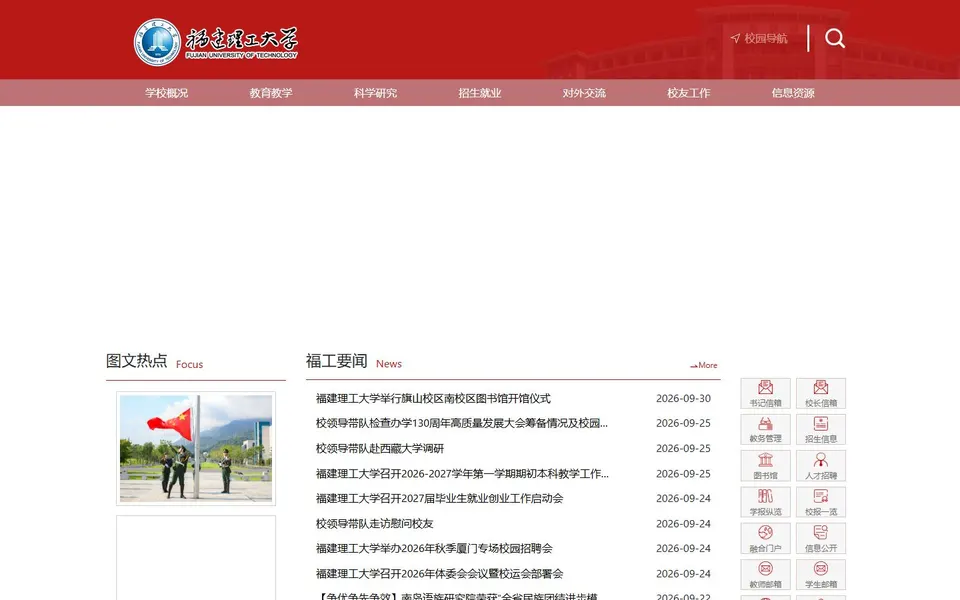This screenshot has height=600, width=960.
Task: Click the More link in 福工要闻
Action: [x=703, y=365]
